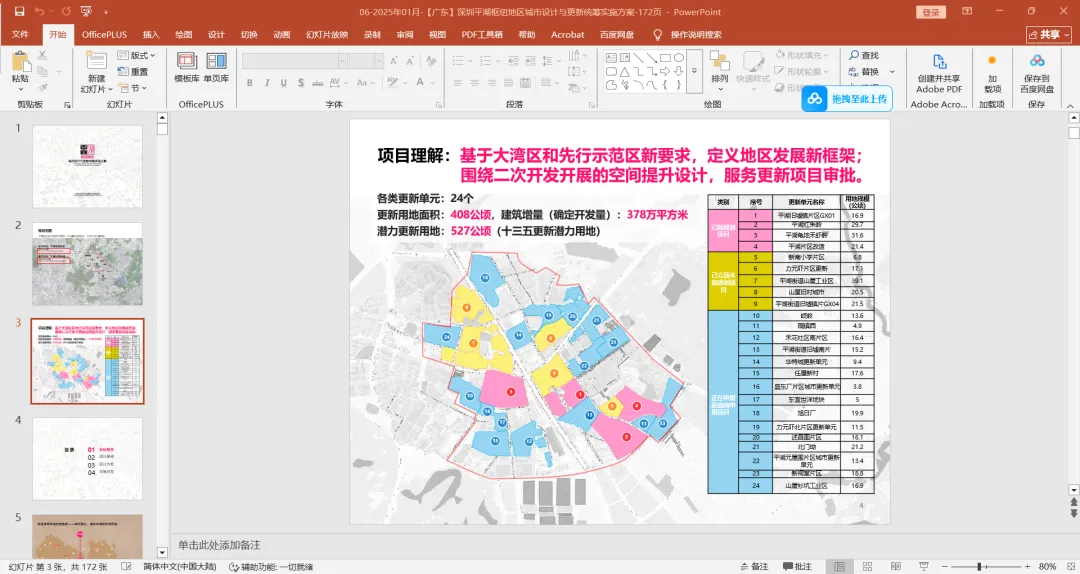Image resolution: width=1080 pixels, height=574 pixels.
Task: Expand the 版式 layout dropdown
Action: click(136, 55)
